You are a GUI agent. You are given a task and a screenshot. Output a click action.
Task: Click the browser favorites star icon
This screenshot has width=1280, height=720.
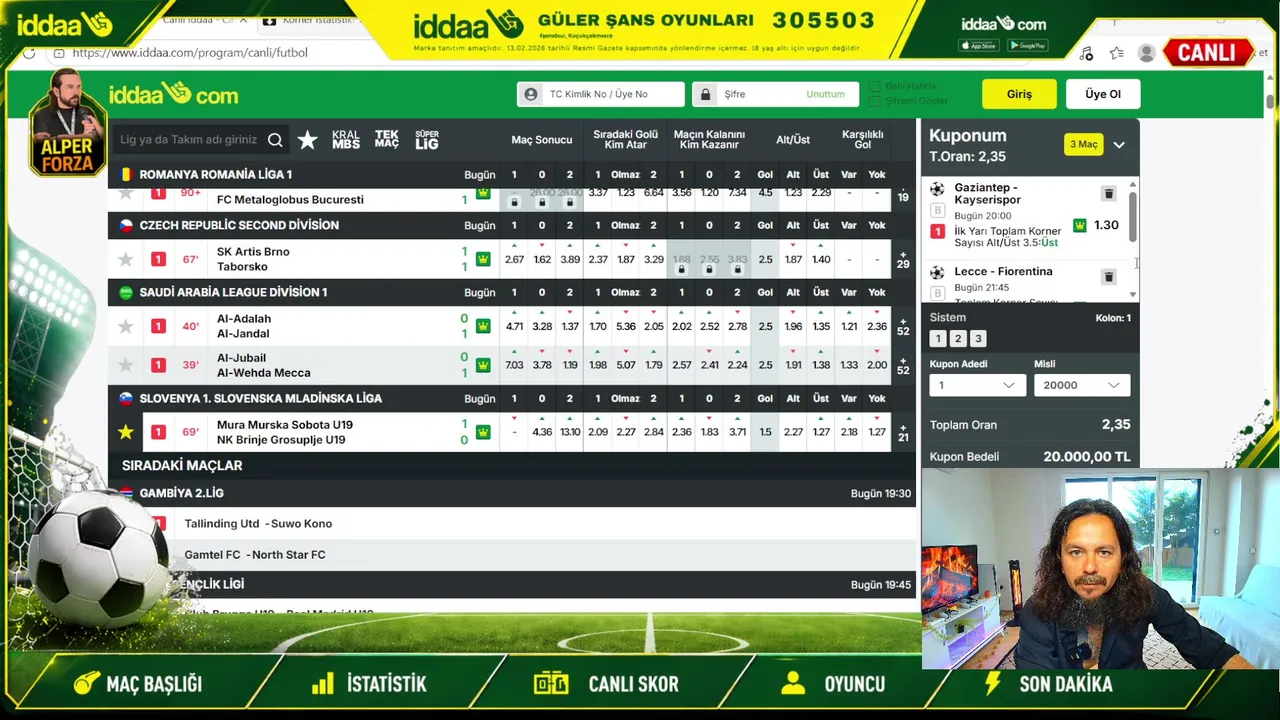pos(1117,53)
